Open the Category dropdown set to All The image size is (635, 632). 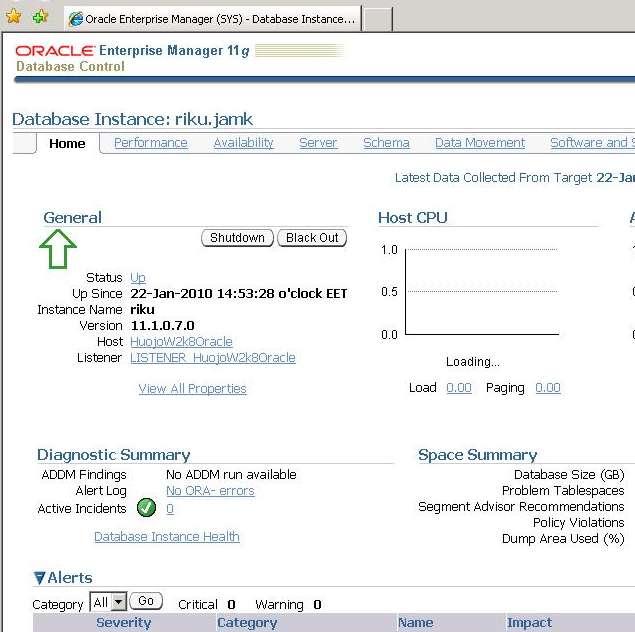click(108, 602)
